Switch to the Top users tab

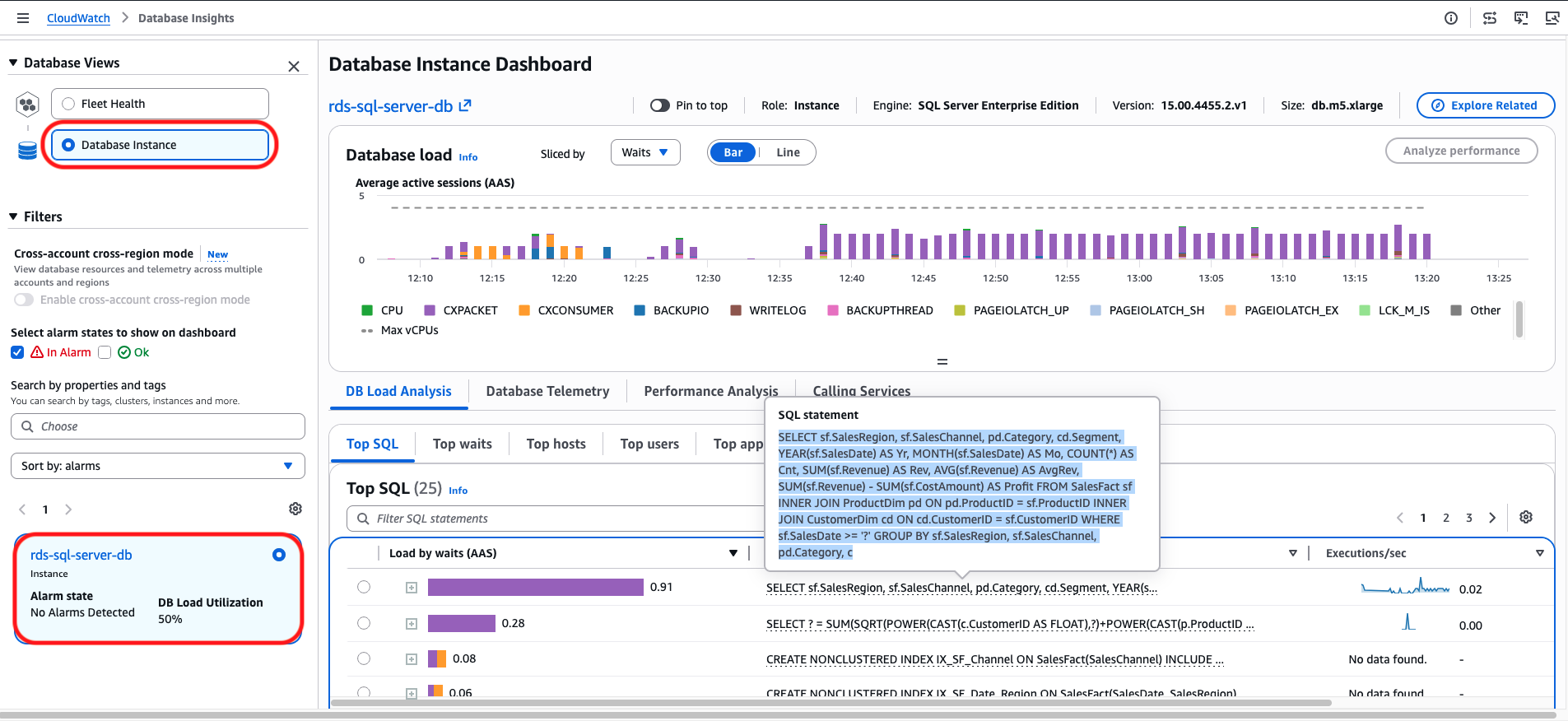point(649,444)
